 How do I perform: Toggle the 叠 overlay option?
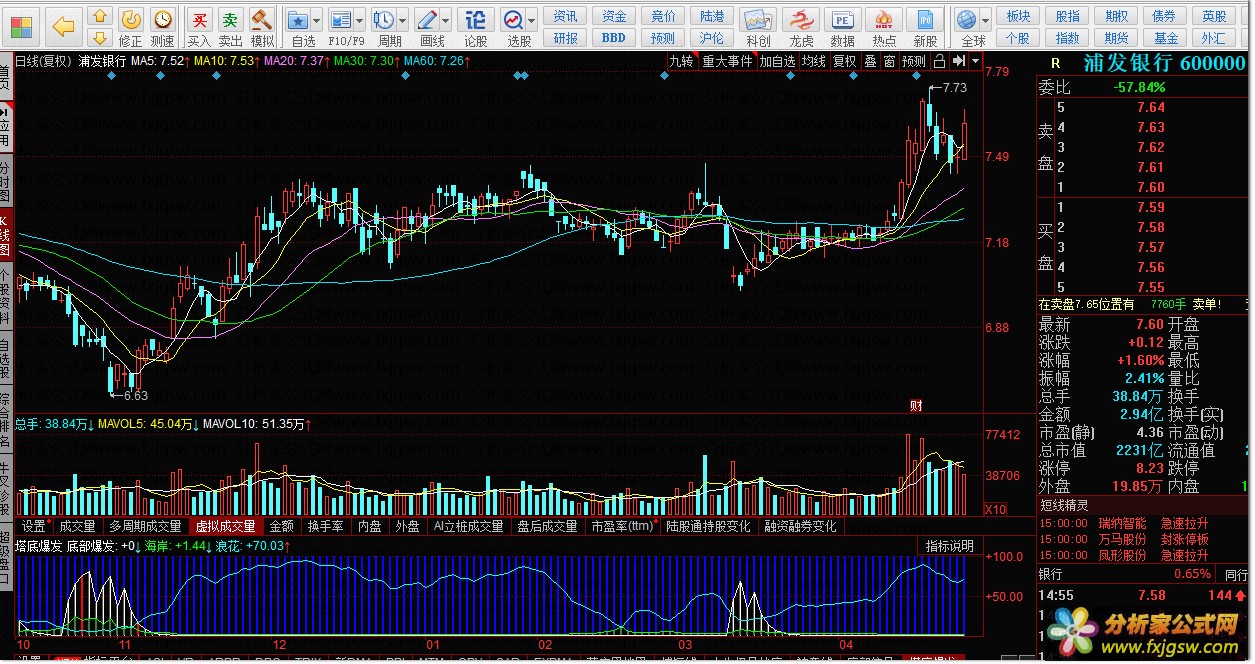click(x=870, y=61)
